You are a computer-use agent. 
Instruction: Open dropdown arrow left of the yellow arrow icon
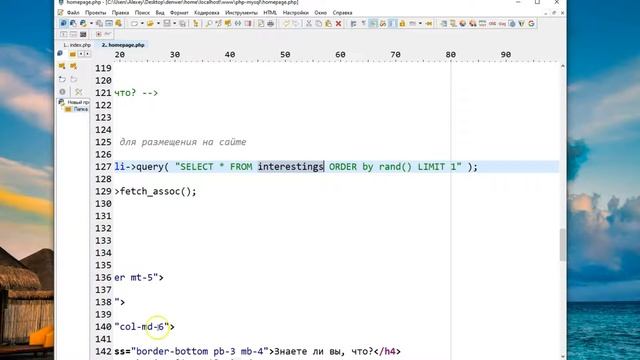pos(421,24)
